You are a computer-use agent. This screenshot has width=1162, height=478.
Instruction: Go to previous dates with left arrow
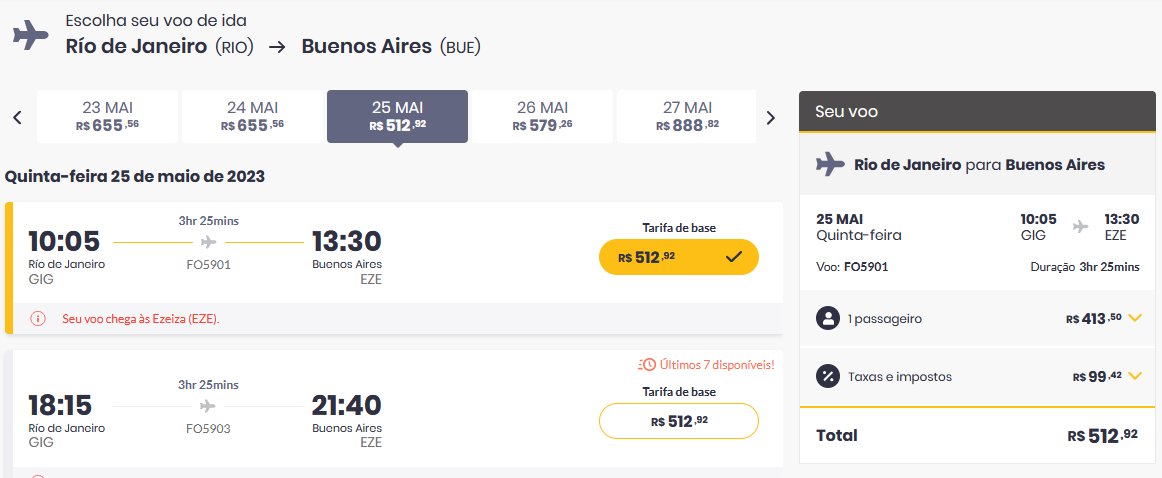pos(18,117)
